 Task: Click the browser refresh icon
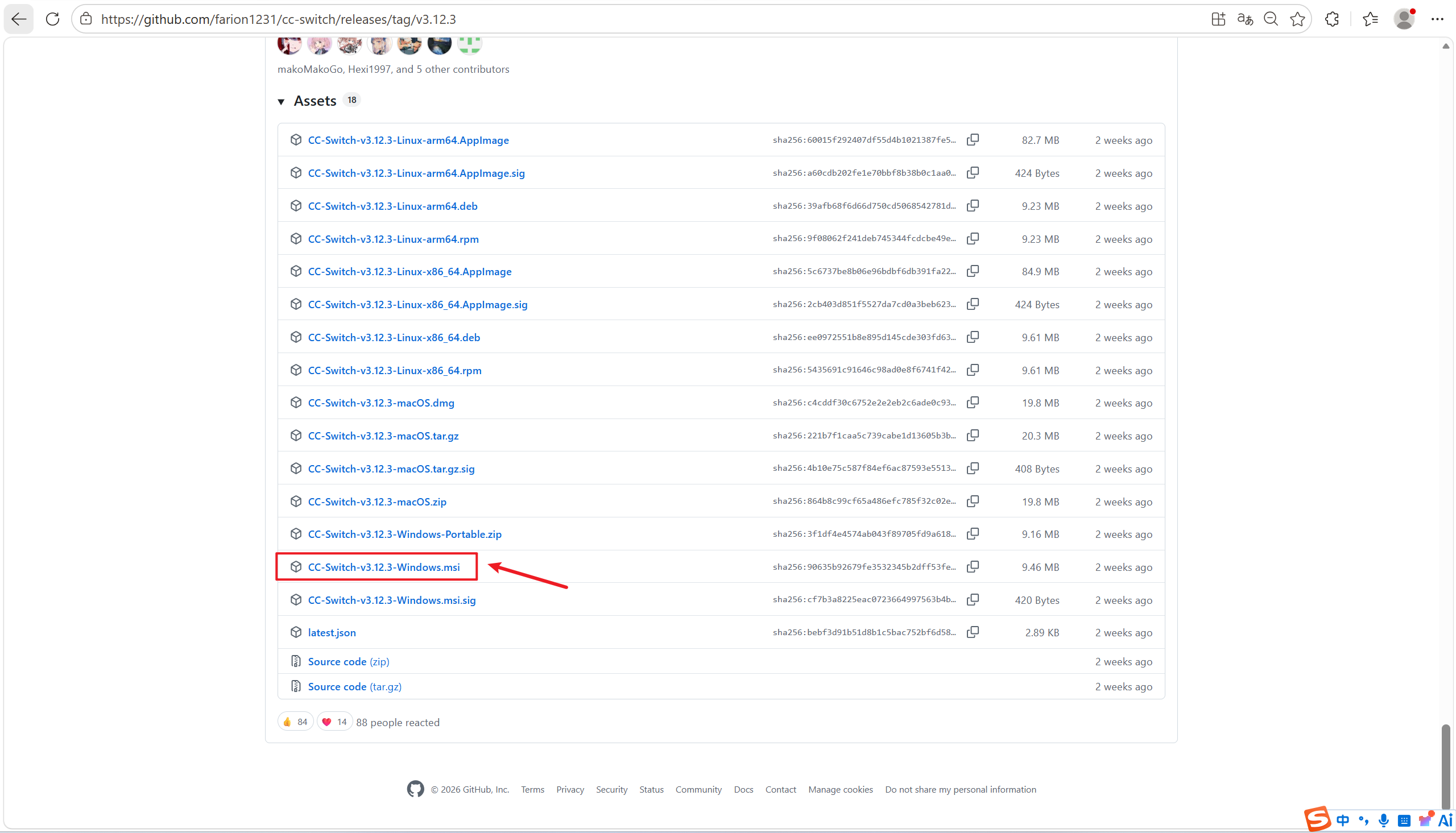pos(53,19)
